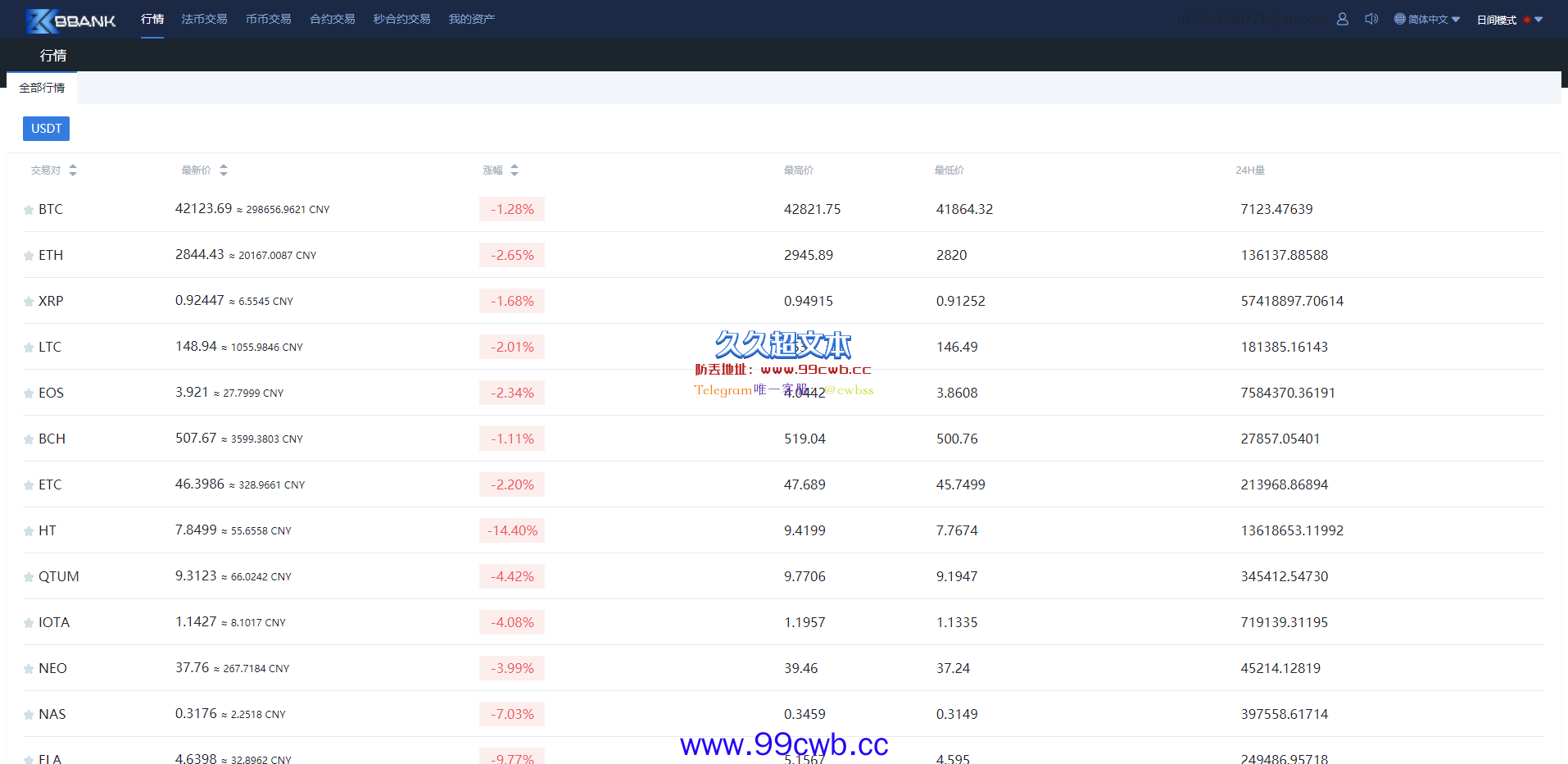The width and height of the screenshot is (1568, 764).
Task: Favorite LTC with its star icon
Action: point(29,348)
